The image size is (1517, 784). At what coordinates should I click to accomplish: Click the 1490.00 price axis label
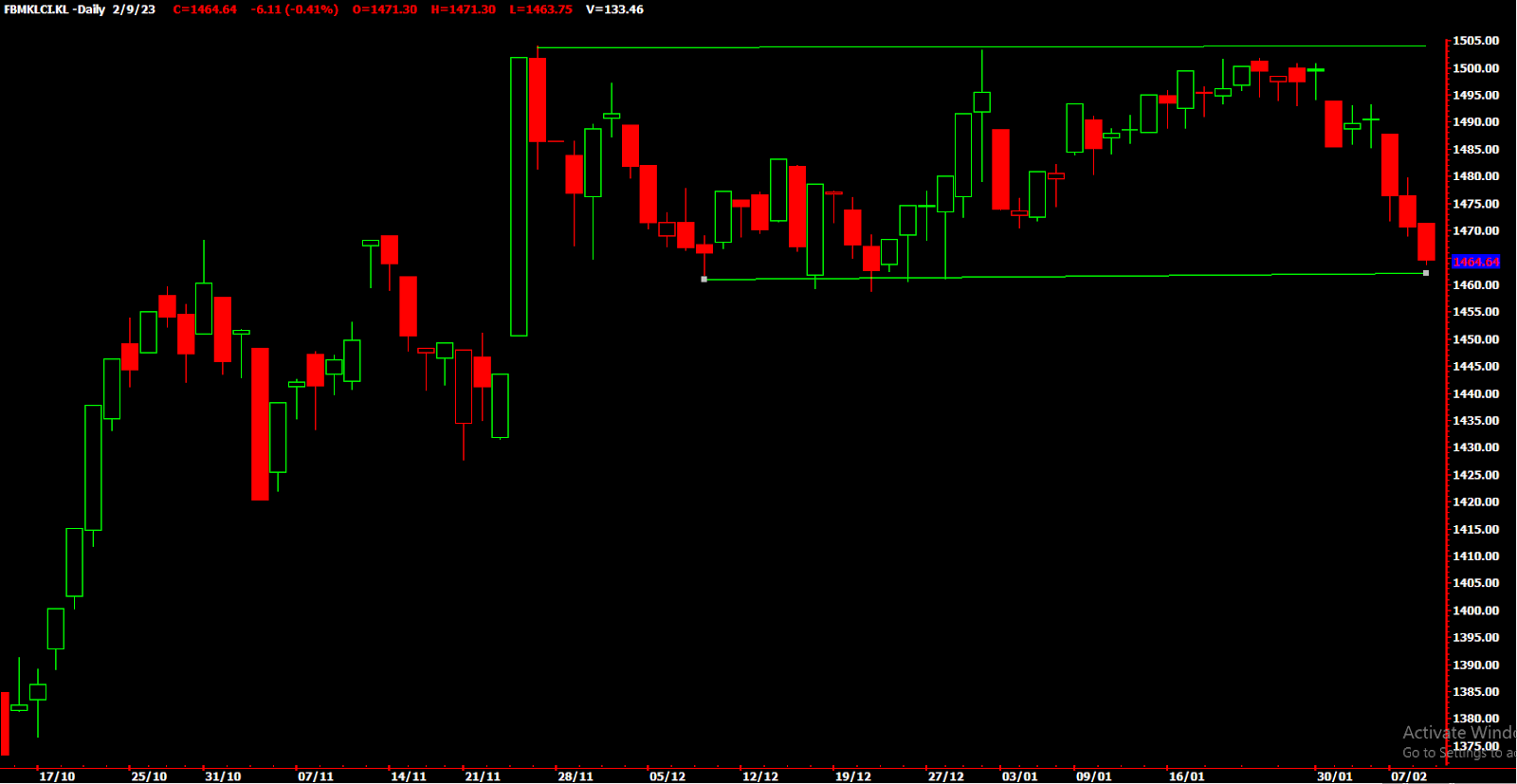click(x=1476, y=122)
